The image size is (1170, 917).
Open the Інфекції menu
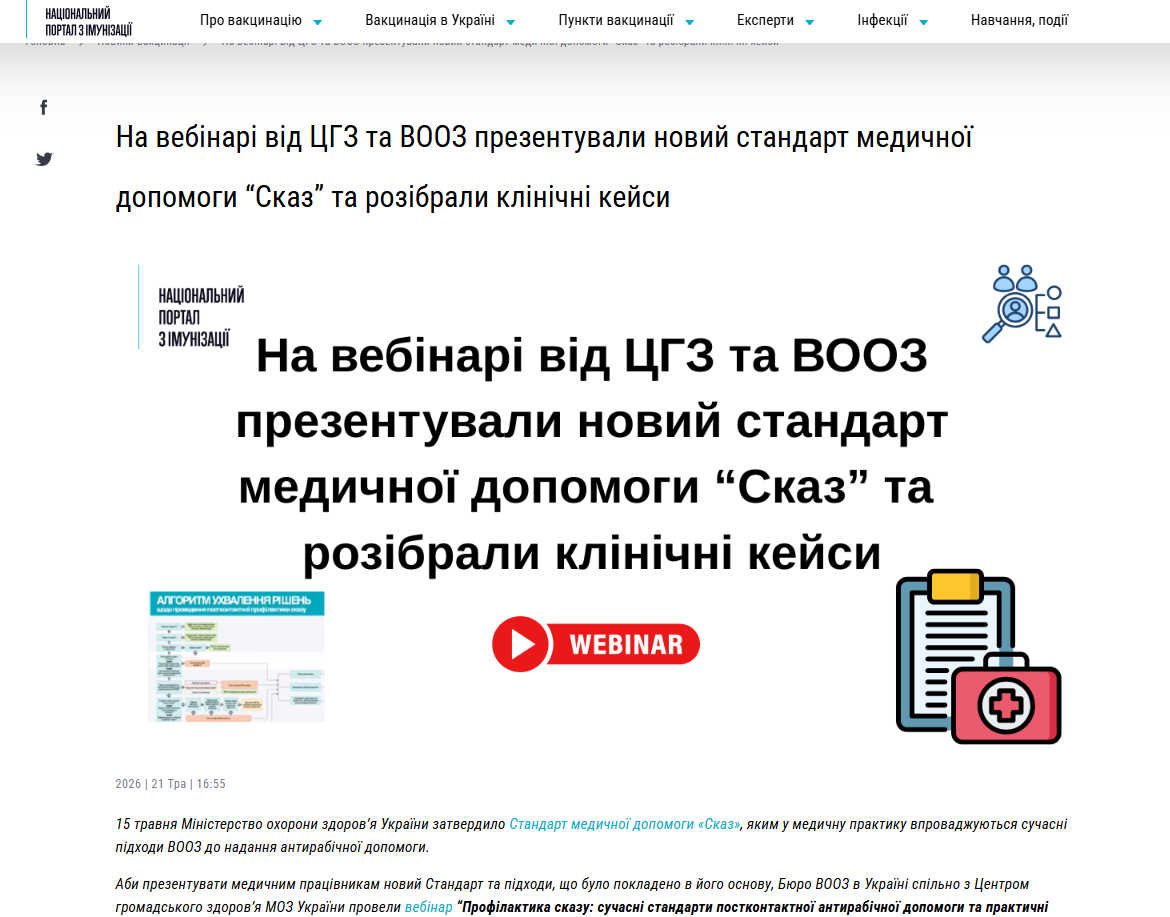coord(882,20)
